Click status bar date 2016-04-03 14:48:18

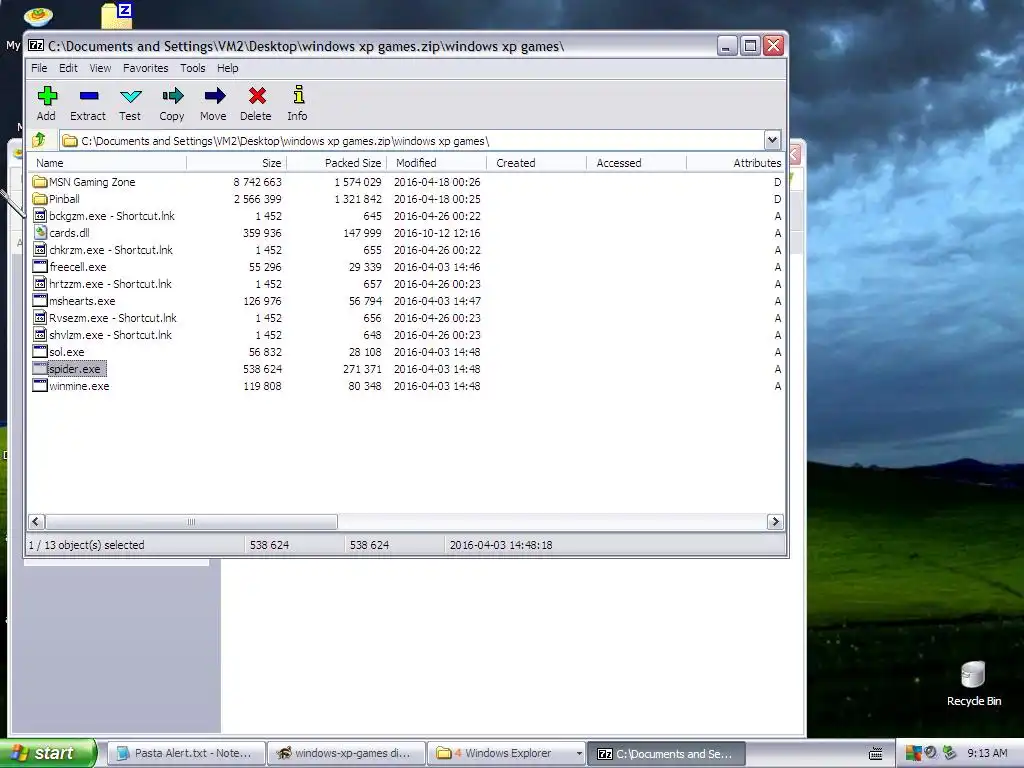[x=501, y=545]
